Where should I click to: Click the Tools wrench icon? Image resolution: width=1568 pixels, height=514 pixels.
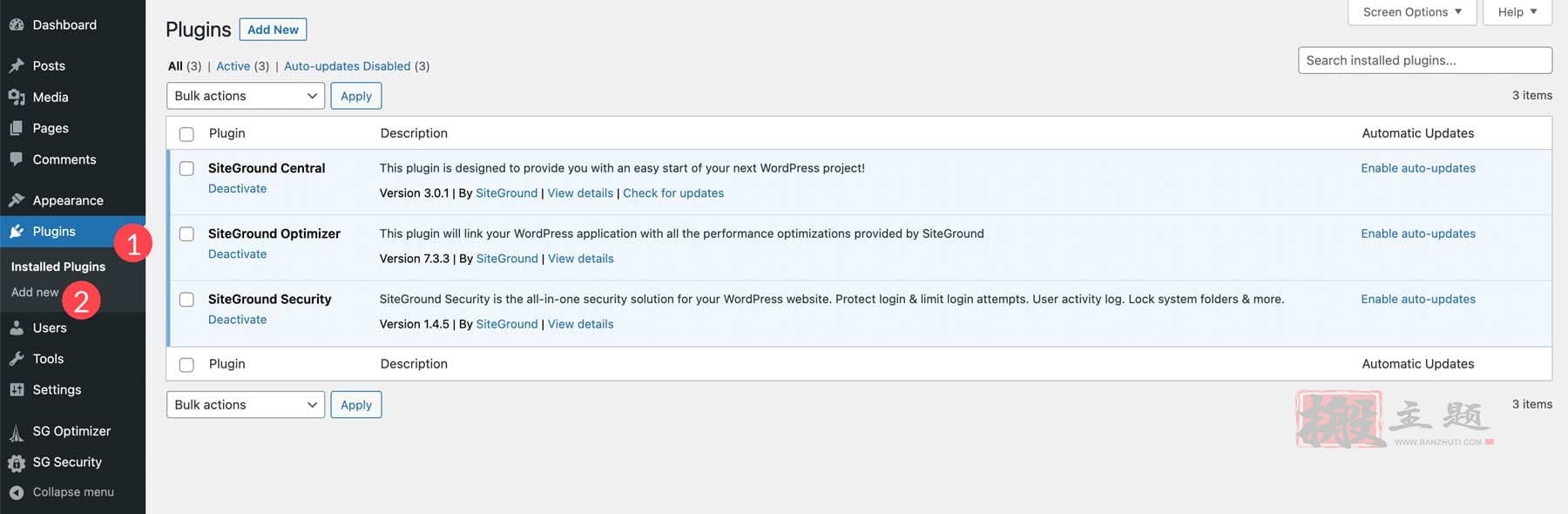tap(17, 359)
